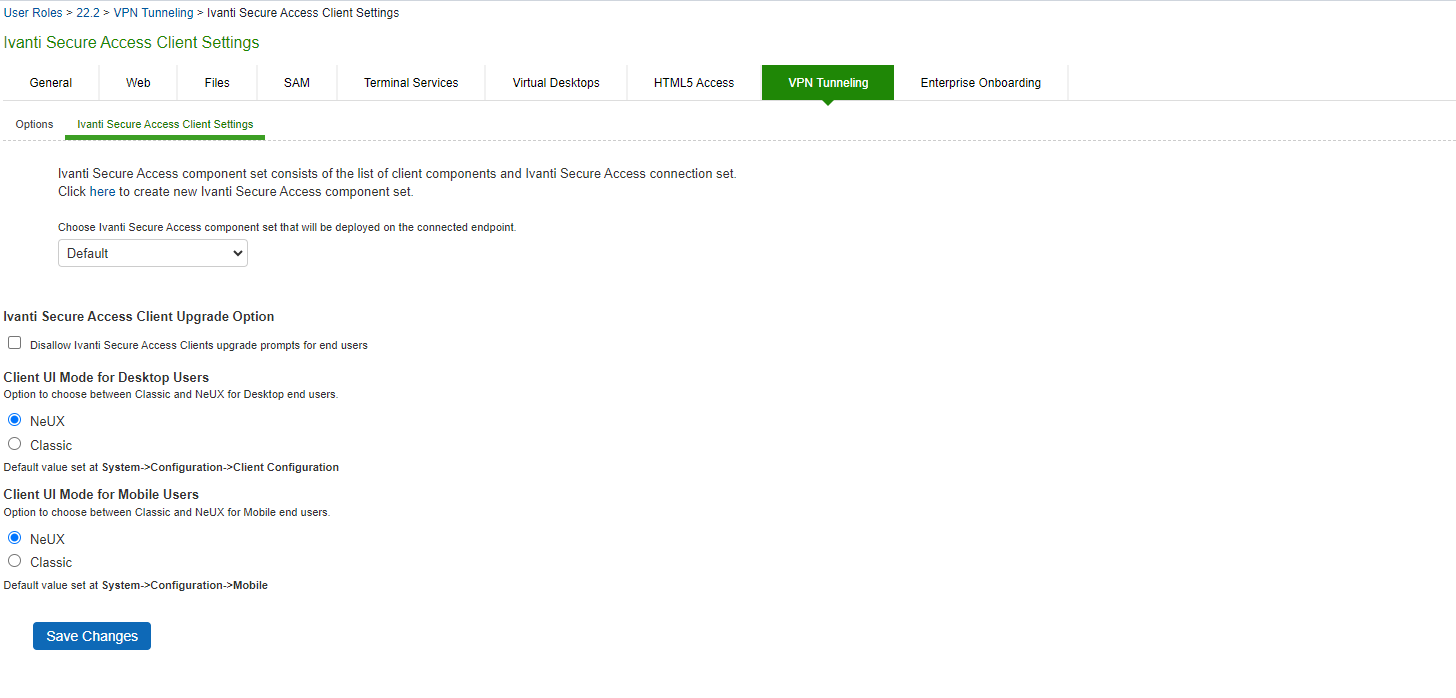Viewport: 1456px width, 698px height.
Task: Select Classic for Desktop Users UI mode
Action: click(x=15, y=444)
